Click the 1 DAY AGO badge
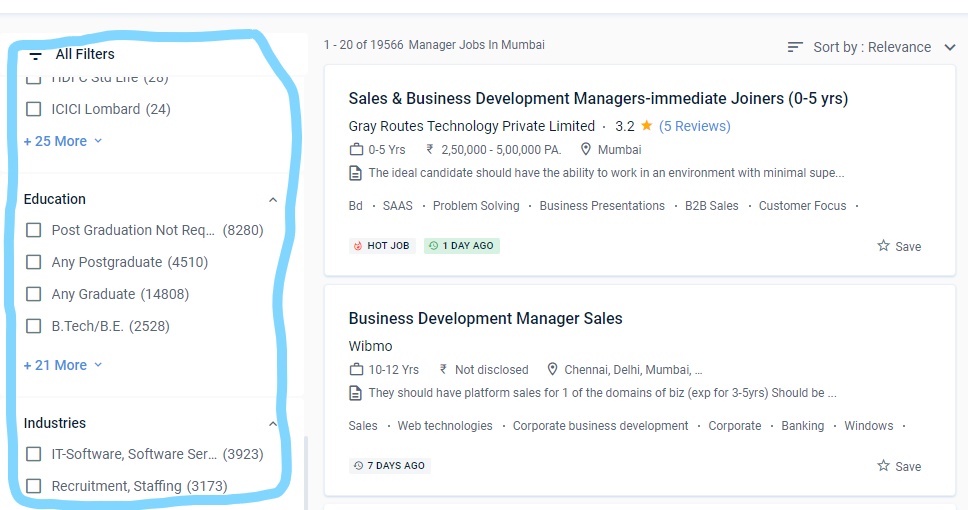Viewport: 968px width, 510px height. [462, 246]
